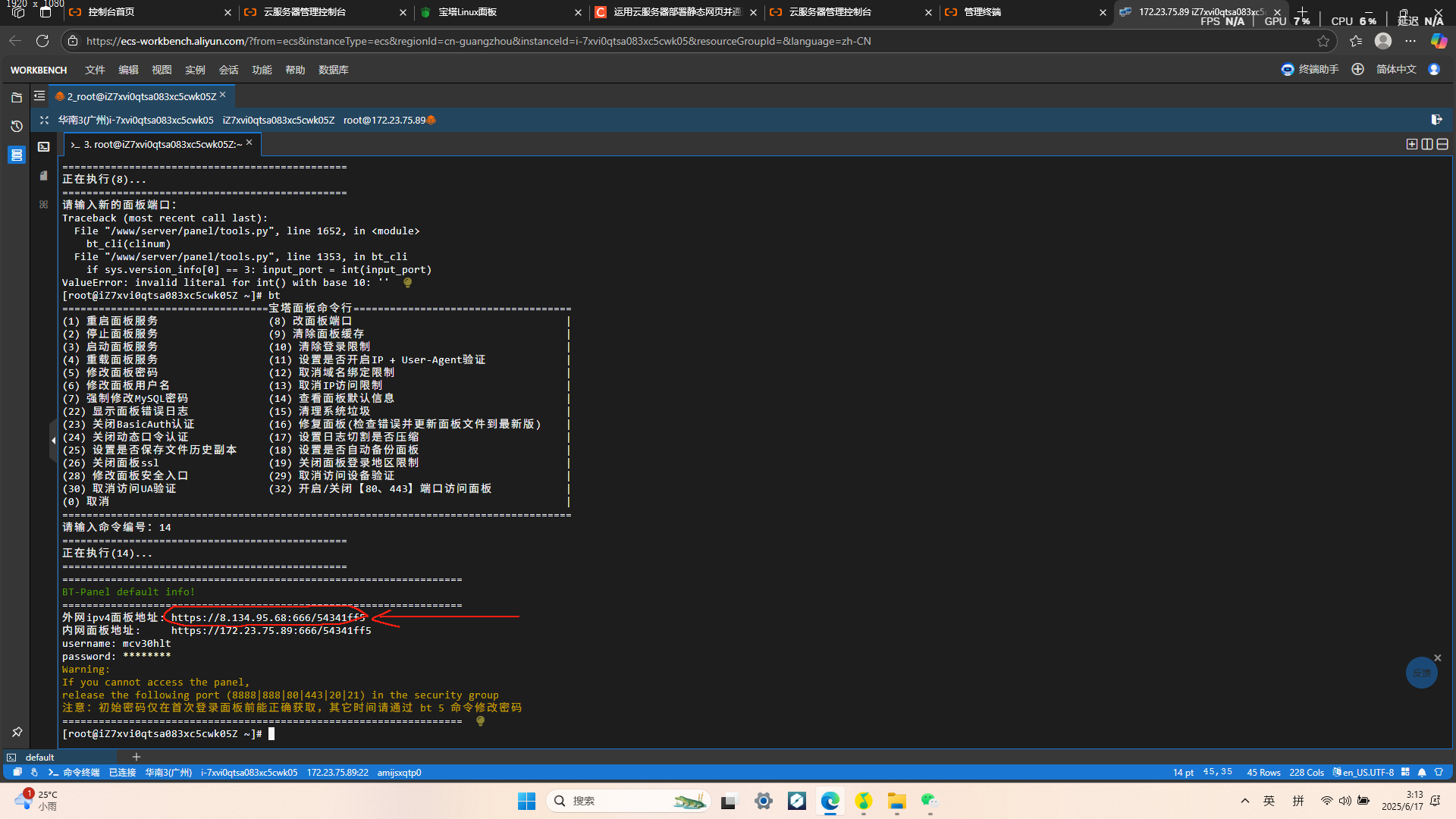Select the 2_root@iZ7xvi0qtsa083xc5cwk05Z session tab
The height and width of the screenshot is (819, 1456).
141,96
